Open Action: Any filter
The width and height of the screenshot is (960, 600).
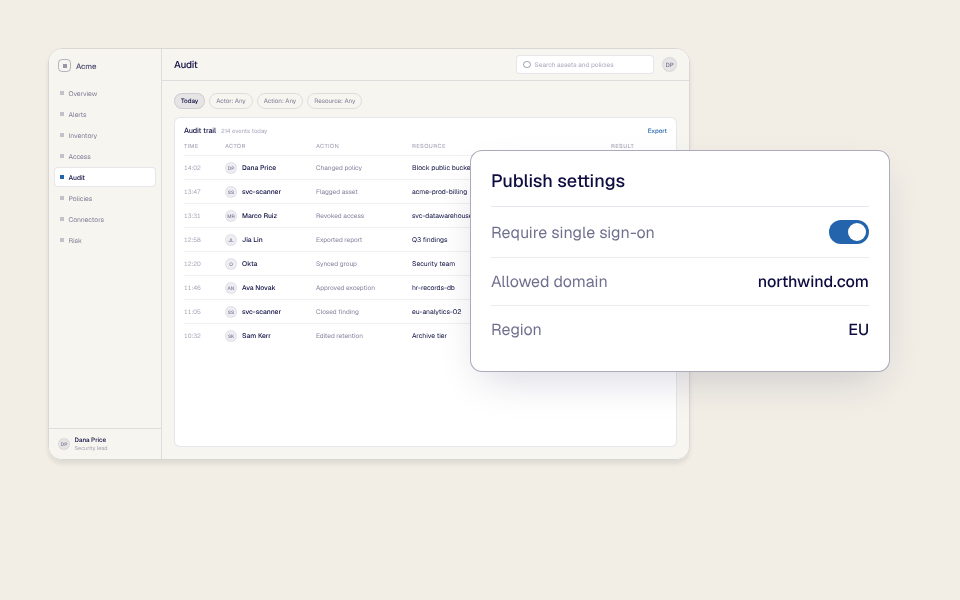tap(280, 101)
